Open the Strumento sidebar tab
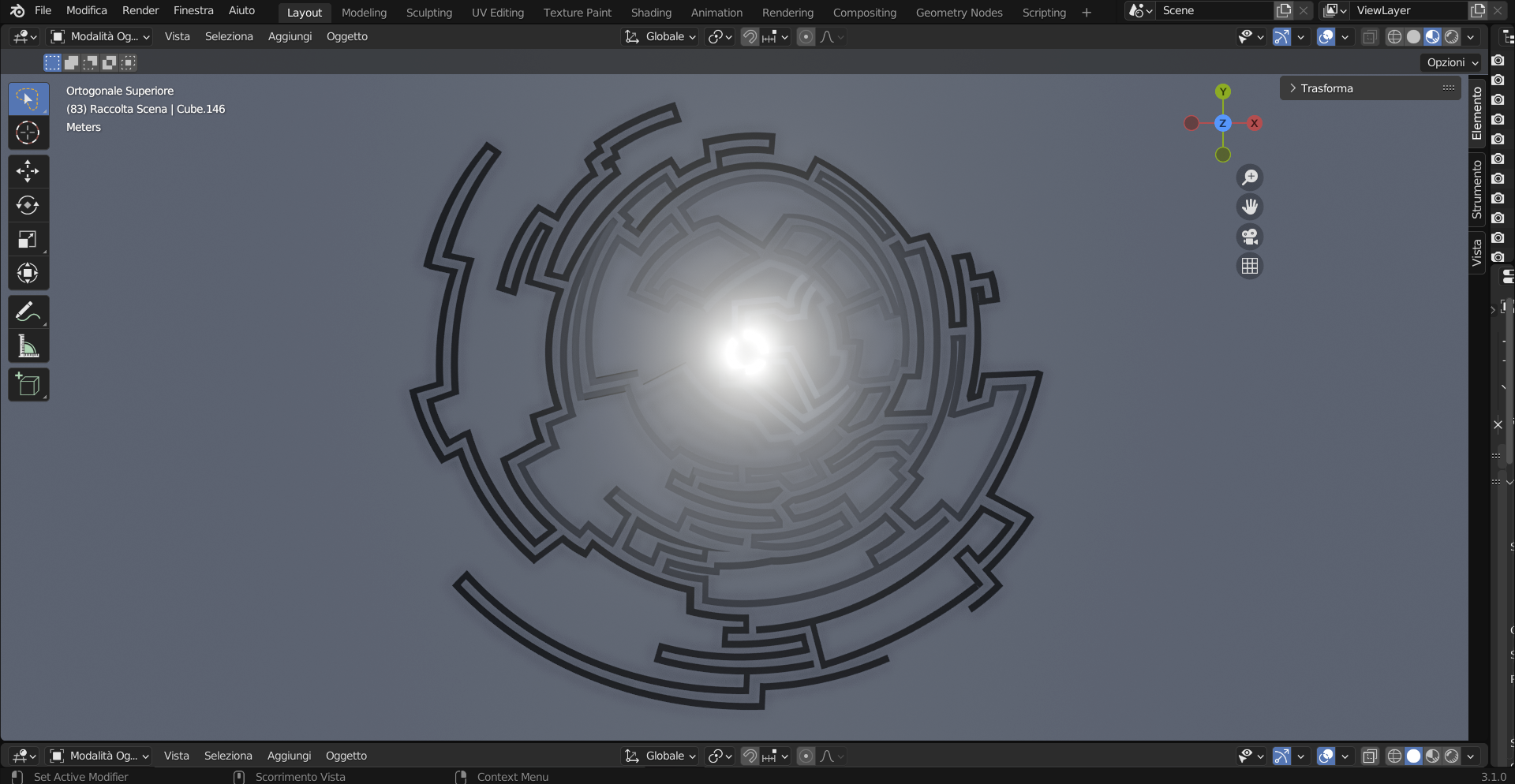This screenshot has width=1515, height=784. tap(1477, 189)
